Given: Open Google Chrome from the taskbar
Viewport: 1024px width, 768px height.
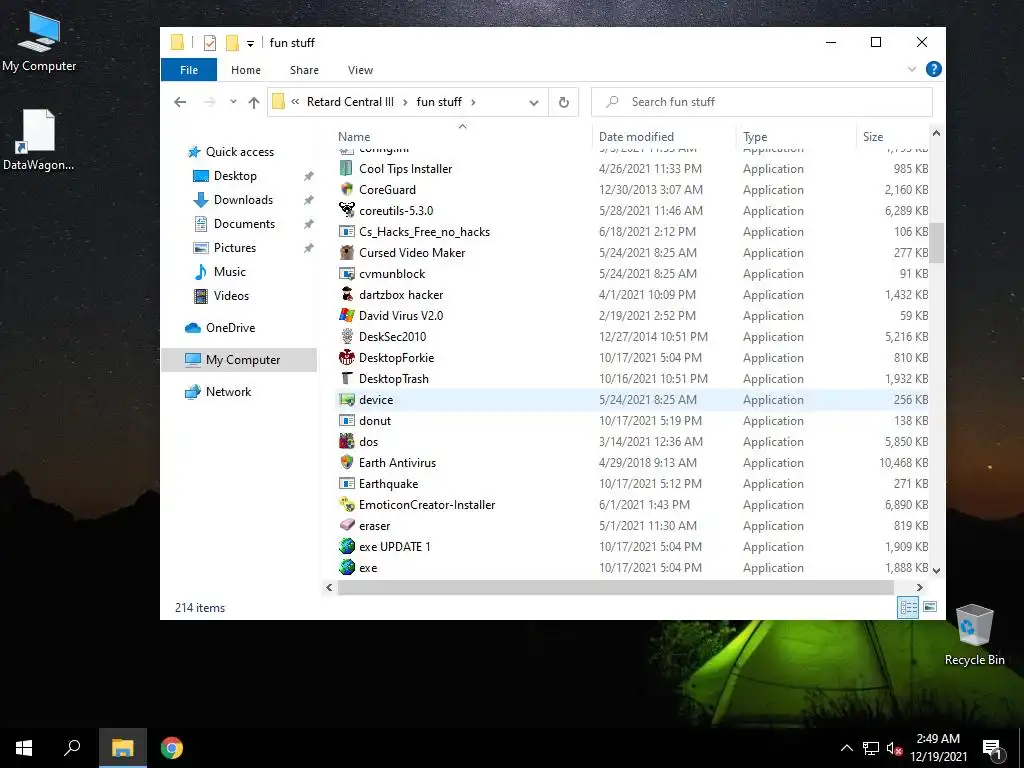Looking at the screenshot, I should (x=172, y=748).
